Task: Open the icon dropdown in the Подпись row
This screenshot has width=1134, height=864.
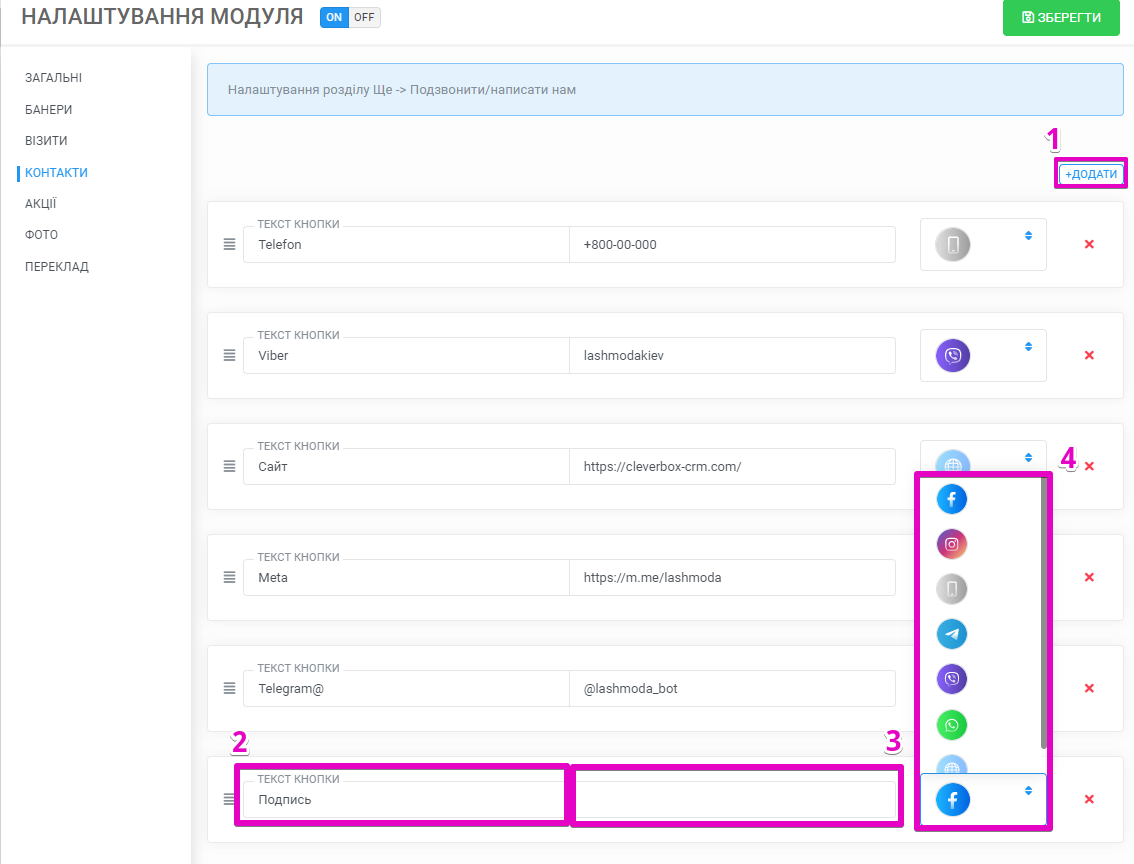Action: point(983,799)
